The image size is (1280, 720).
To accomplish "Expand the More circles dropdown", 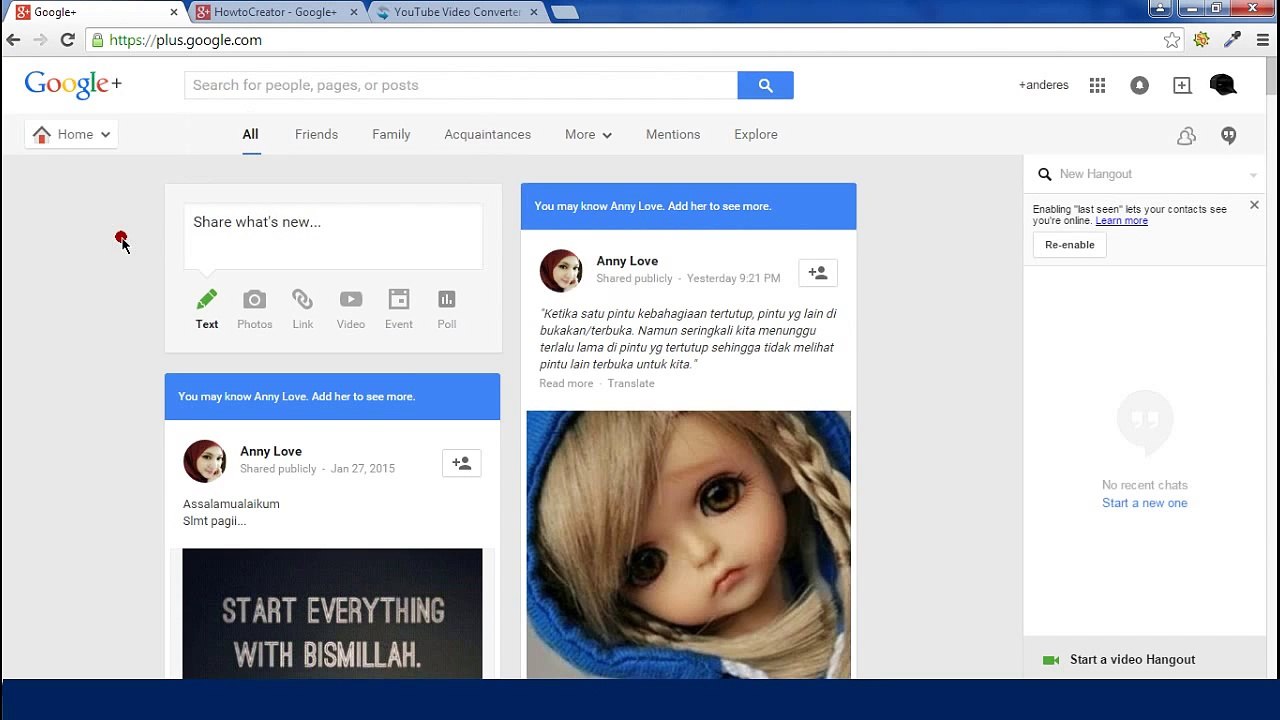I will pos(588,134).
